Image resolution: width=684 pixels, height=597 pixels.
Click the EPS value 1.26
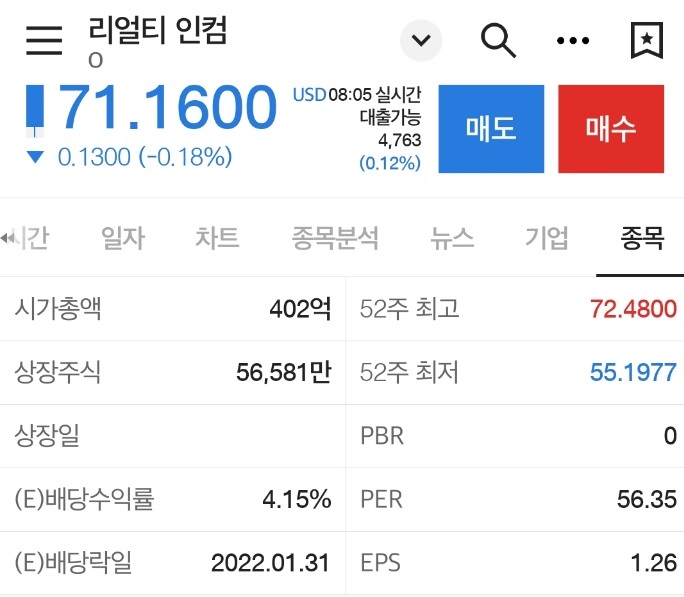coord(653,563)
